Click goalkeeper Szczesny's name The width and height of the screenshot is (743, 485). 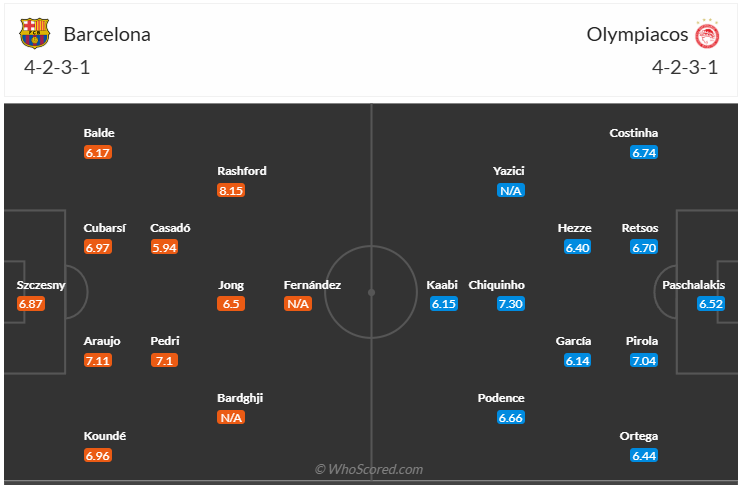coord(41,285)
